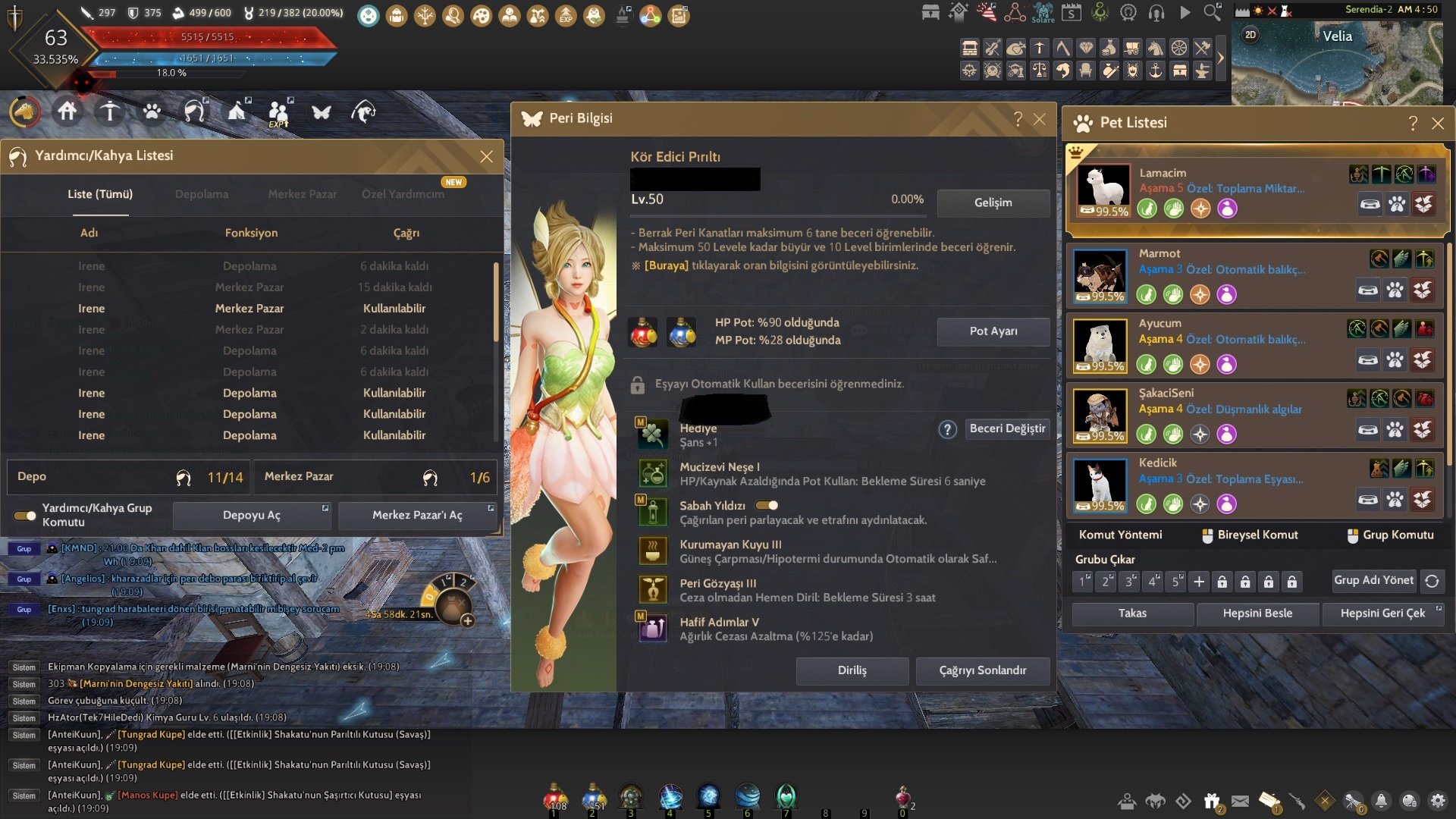
Task: Select the Marmot pet thumbnail
Action: pos(1100,275)
